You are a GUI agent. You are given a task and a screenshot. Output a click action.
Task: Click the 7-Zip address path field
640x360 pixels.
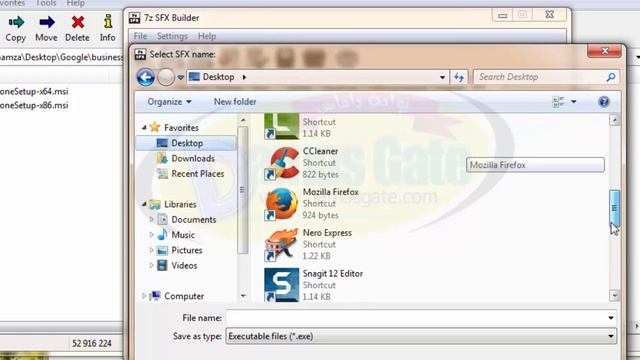[61, 57]
